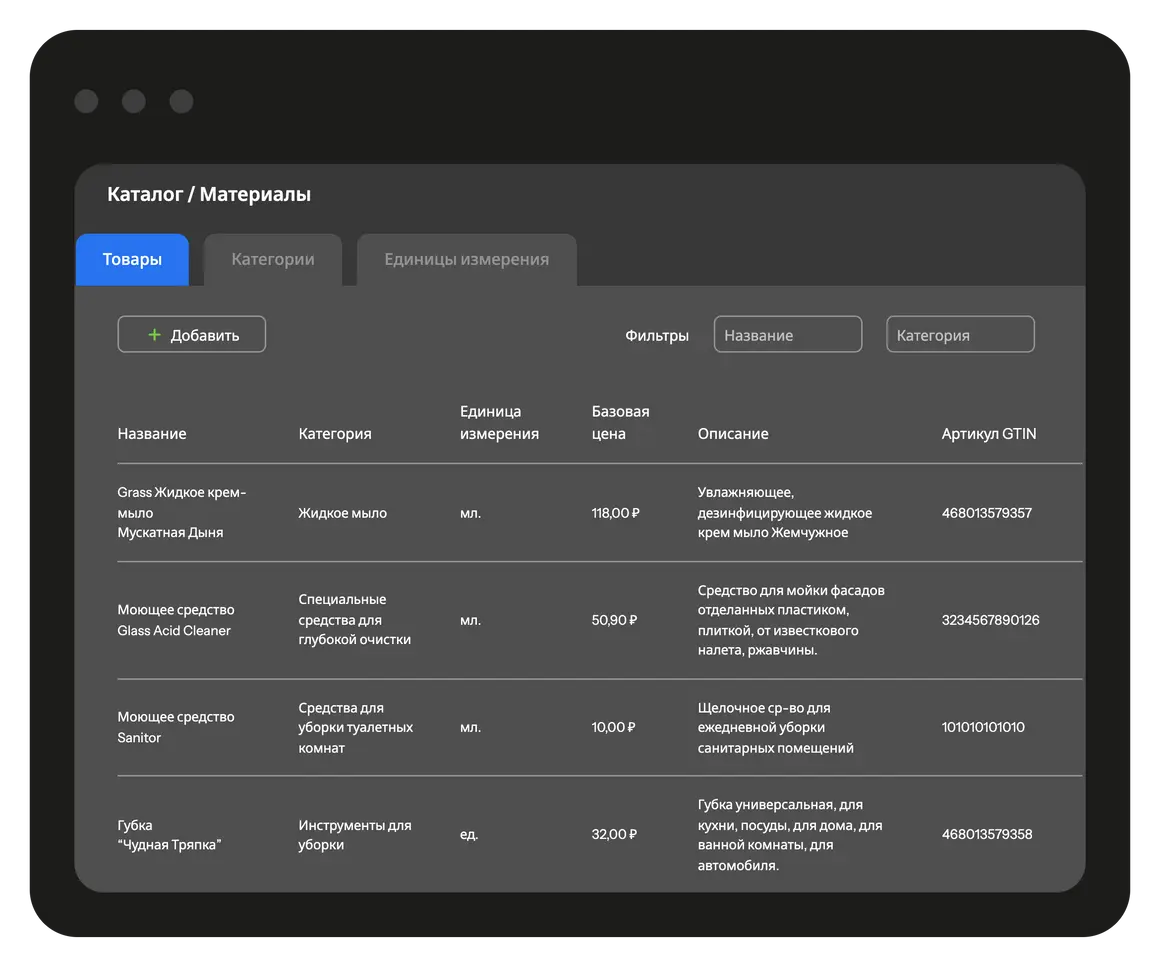Click the Каталог / Материалы breadcrumb title
Image resolution: width=1160 pixels, height=967 pixels.
coord(209,195)
